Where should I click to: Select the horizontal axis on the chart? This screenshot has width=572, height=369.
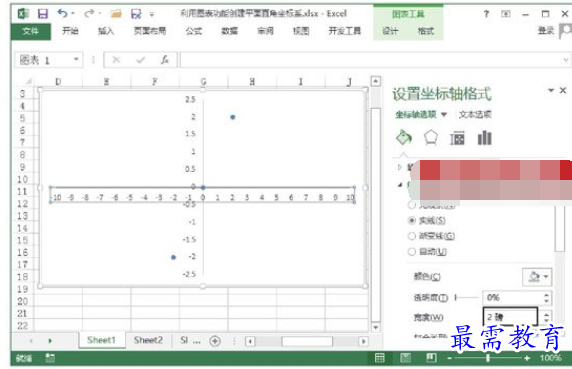pos(202,195)
